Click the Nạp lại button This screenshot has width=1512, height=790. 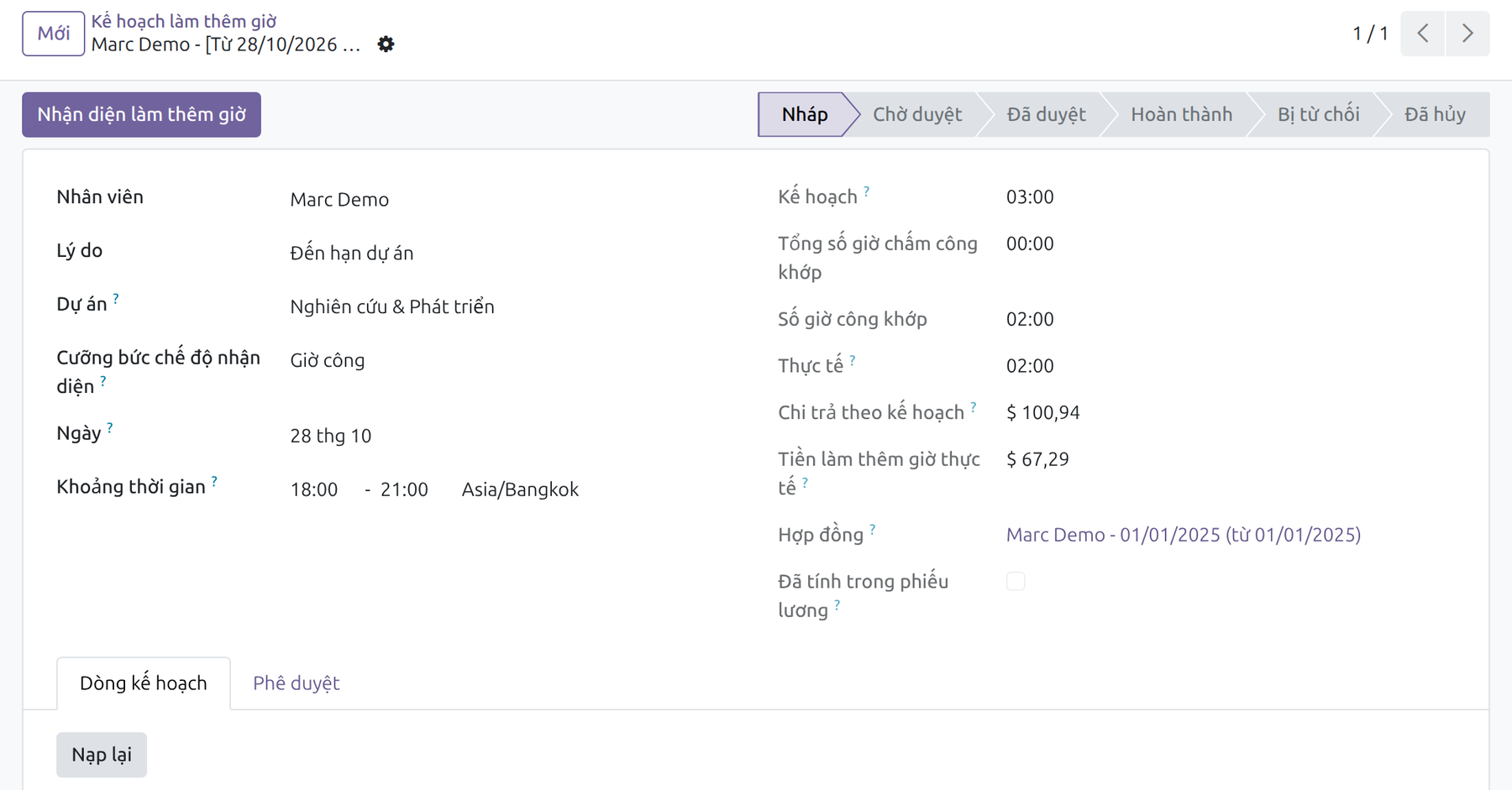pyautogui.click(x=102, y=755)
